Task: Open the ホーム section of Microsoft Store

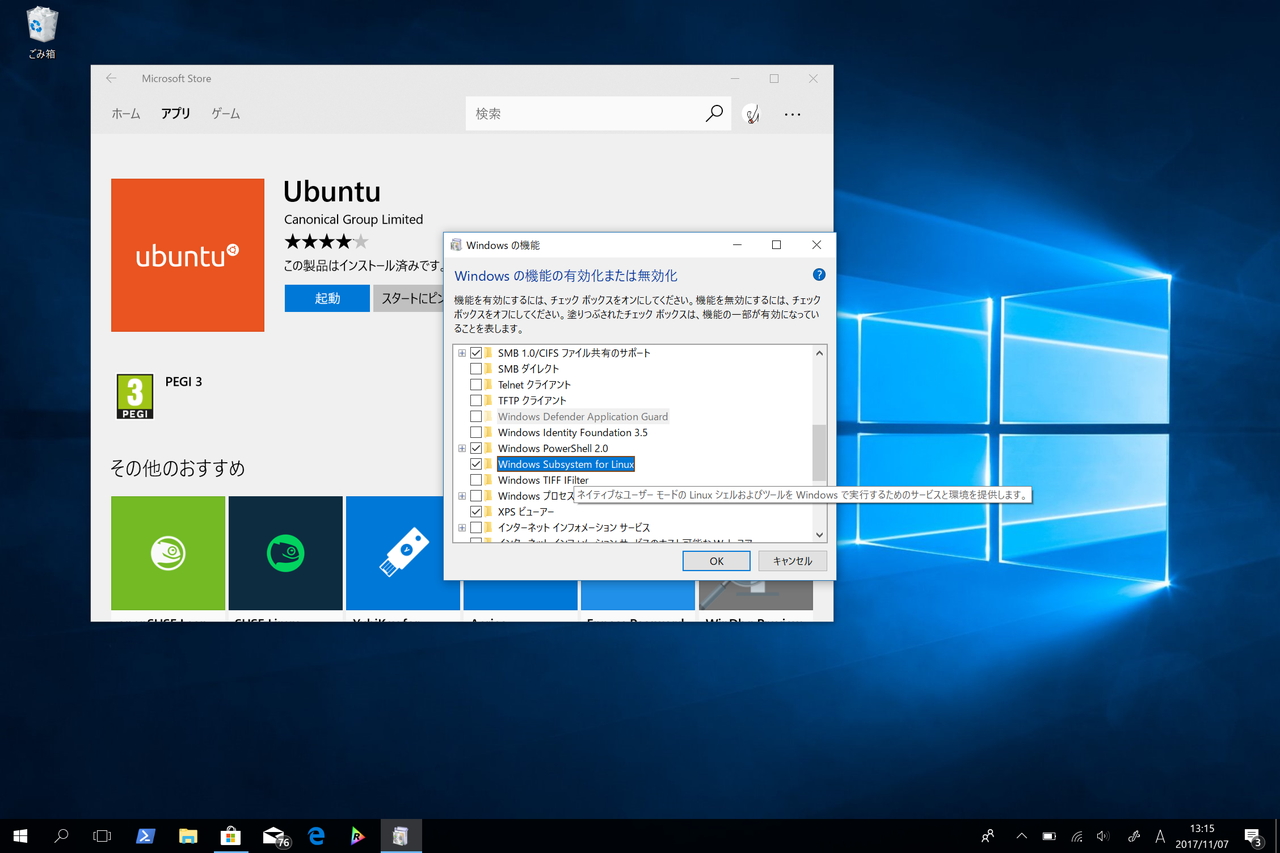Action: pos(125,113)
